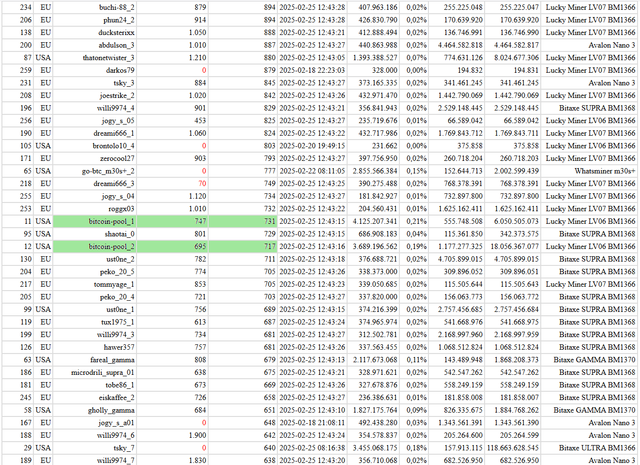Click timestamp "2025-02-20 19:49:15"
The height and width of the screenshot is (465, 640).
[312, 146]
